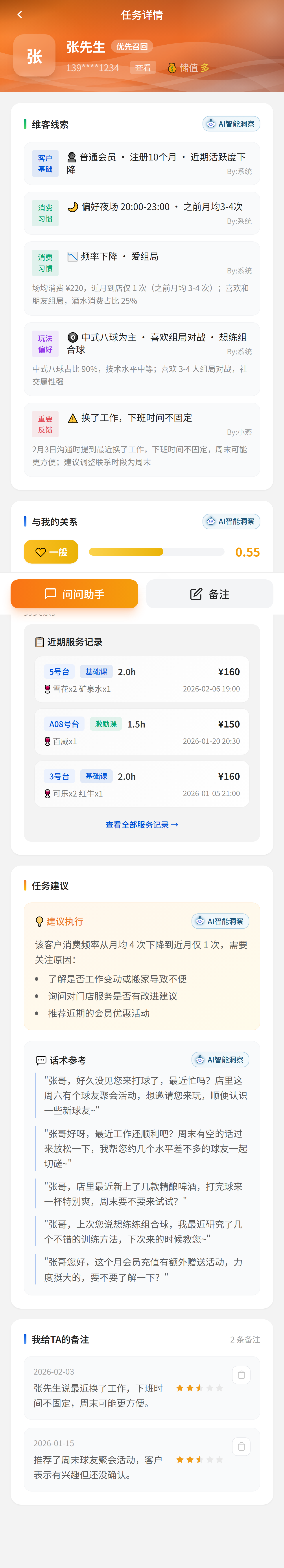The width and height of the screenshot is (284, 1568).
Task: Tap the 一般 relationship heart badge
Action: click(51, 552)
